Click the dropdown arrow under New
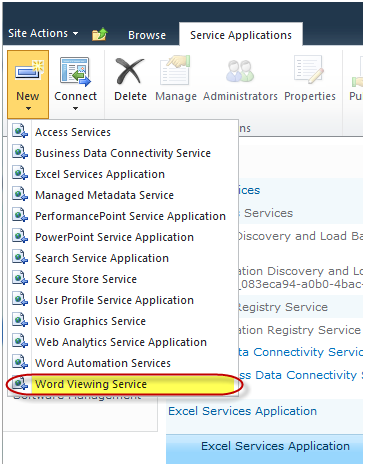365x469 pixels. point(28,108)
